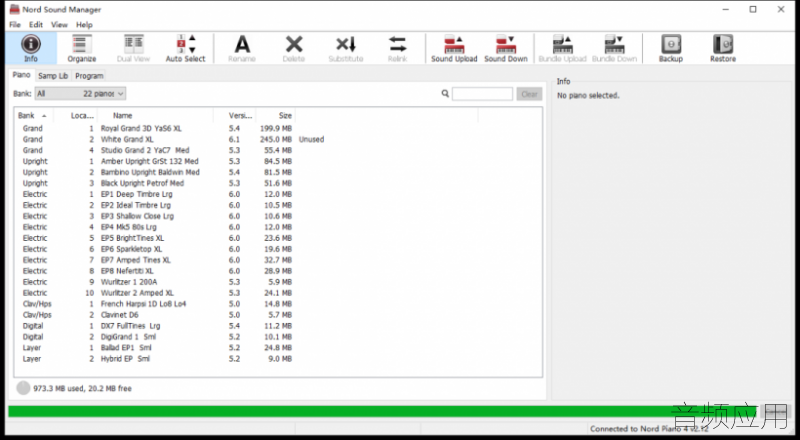Image resolution: width=800 pixels, height=440 pixels.
Task: Open the Help menu
Action: (x=84, y=25)
